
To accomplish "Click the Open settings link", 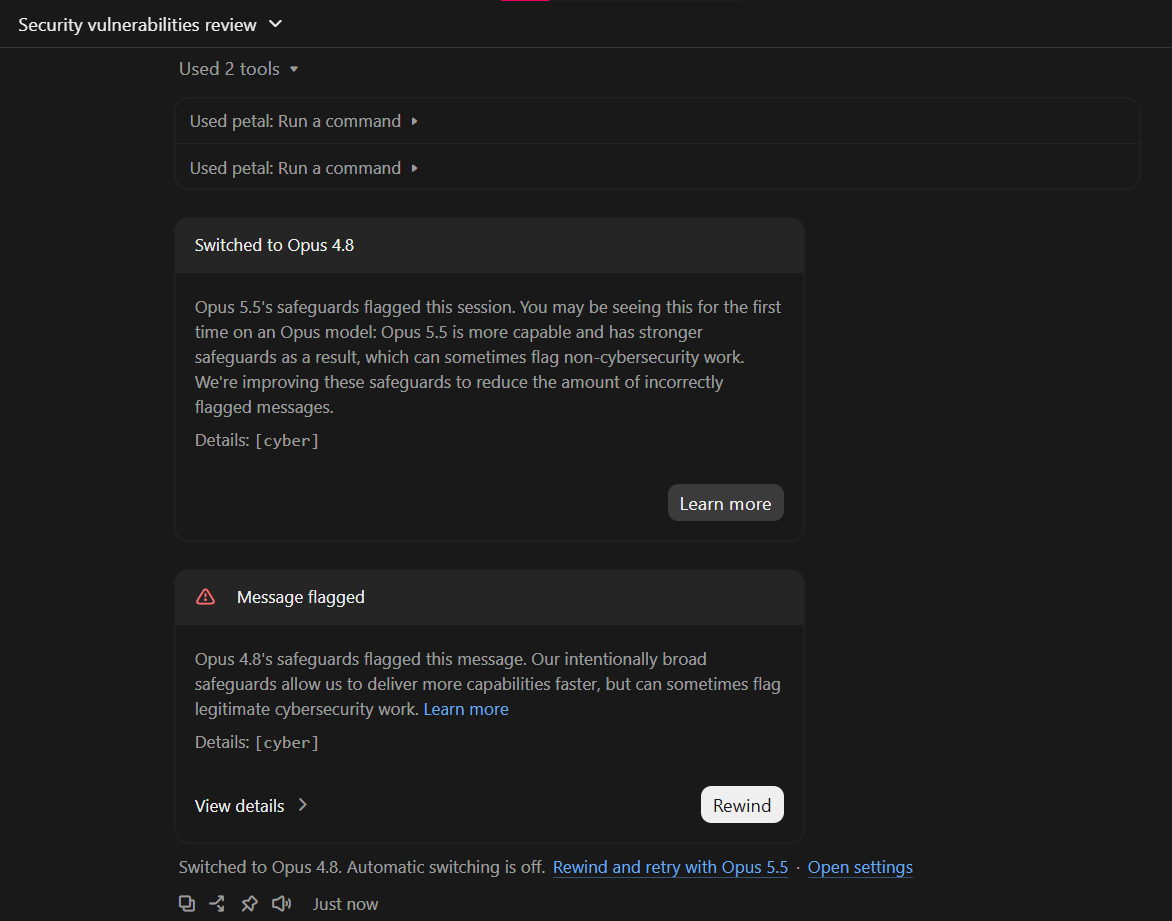I will [x=860, y=867].
